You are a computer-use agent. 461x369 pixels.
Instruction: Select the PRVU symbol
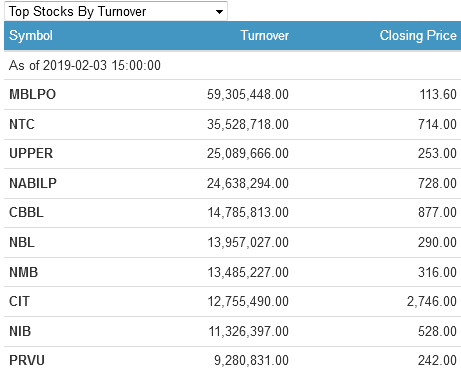coord(27,361)
